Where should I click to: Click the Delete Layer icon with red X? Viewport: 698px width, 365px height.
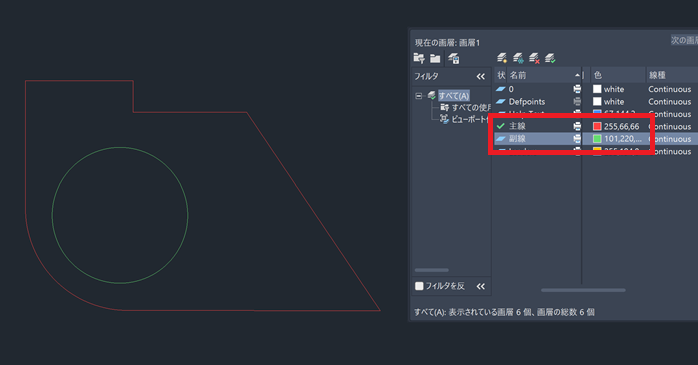(x=534, y=58)
